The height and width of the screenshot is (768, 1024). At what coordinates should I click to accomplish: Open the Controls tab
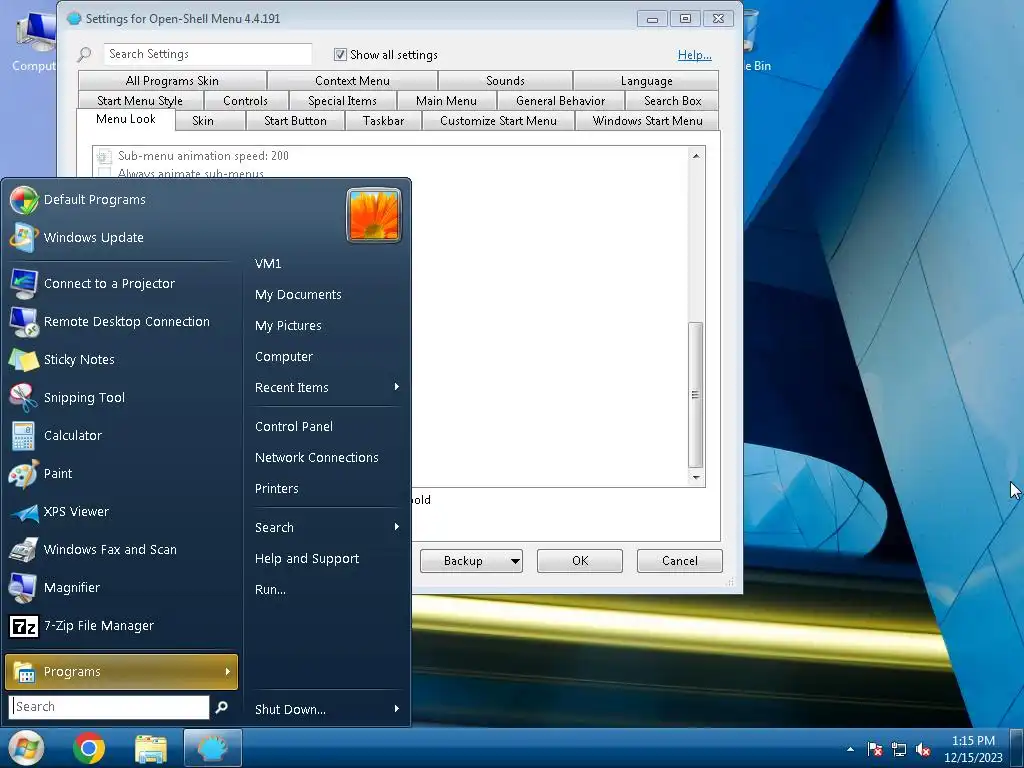tap(245, 101)
